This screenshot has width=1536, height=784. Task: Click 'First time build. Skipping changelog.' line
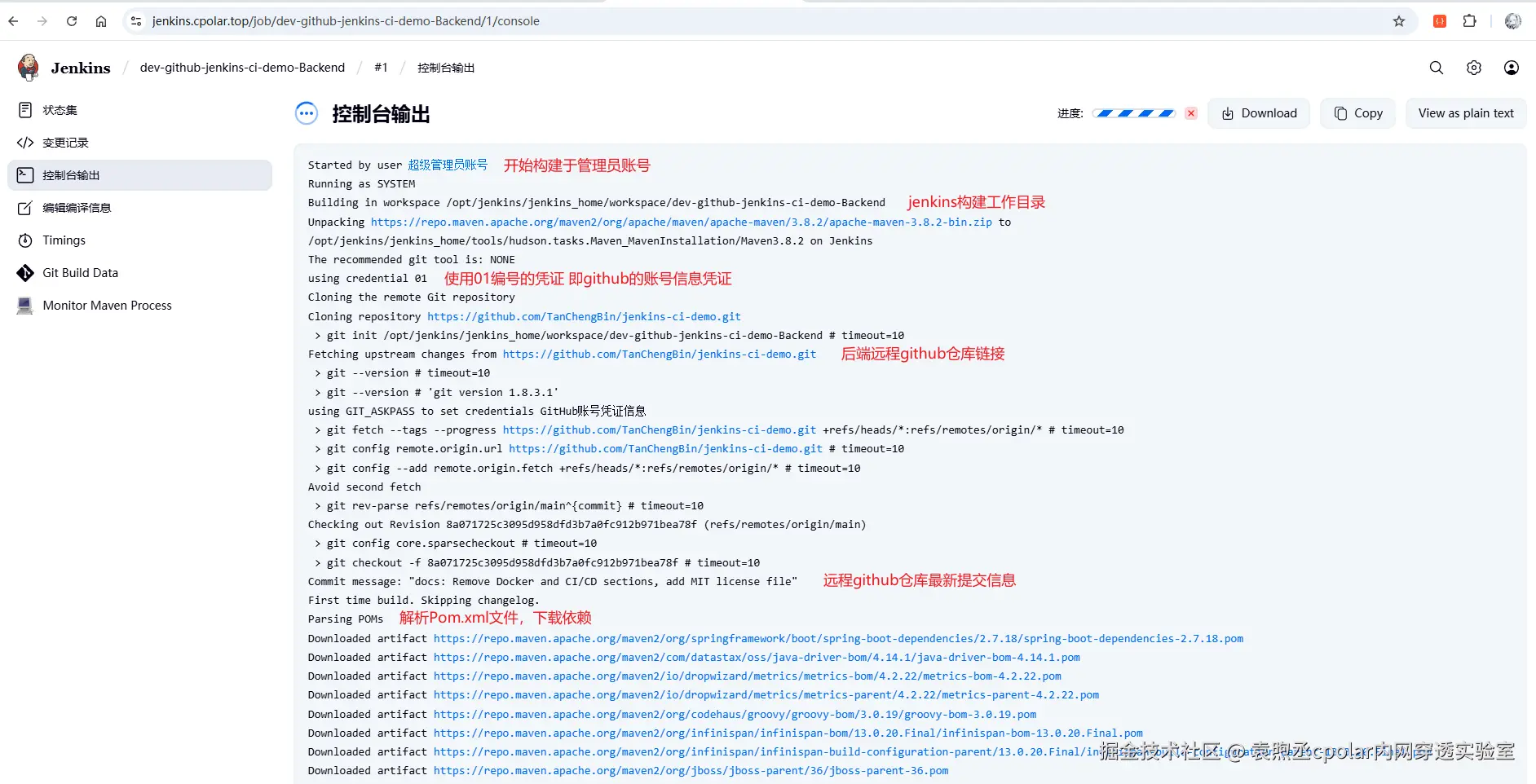click(x=424, y=600)
